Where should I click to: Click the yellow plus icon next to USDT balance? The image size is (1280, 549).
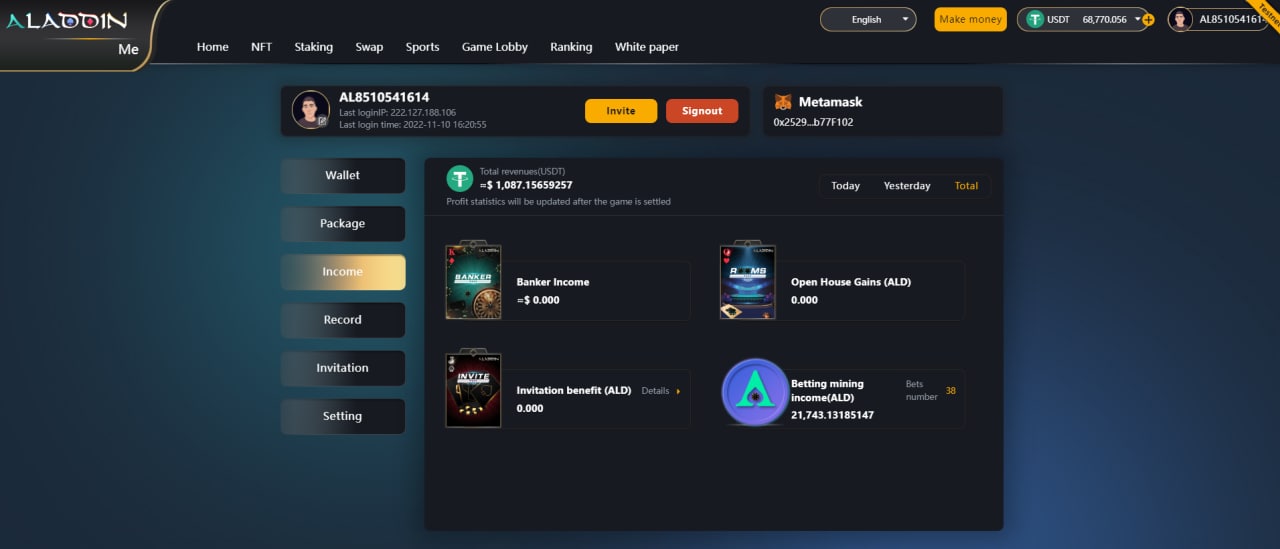(x=1147, y=20)
